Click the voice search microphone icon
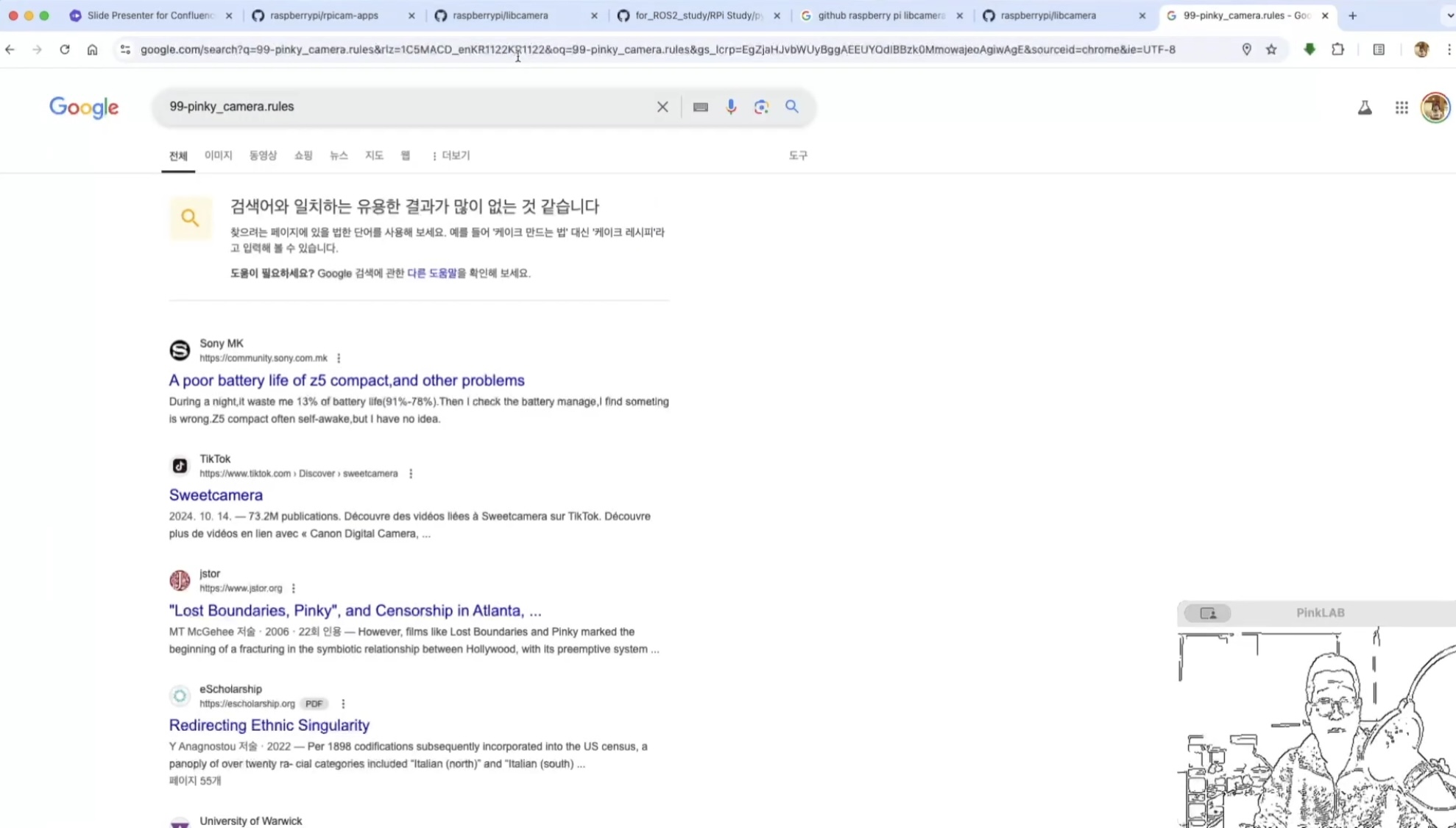The image size is (1456, 828). pos(730,107)
